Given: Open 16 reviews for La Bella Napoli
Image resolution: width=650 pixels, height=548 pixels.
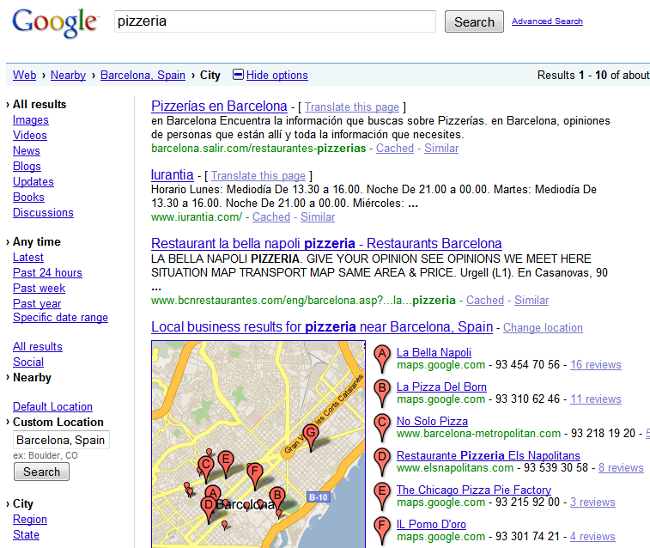Looking at the screenshot, I should (596, 365).
